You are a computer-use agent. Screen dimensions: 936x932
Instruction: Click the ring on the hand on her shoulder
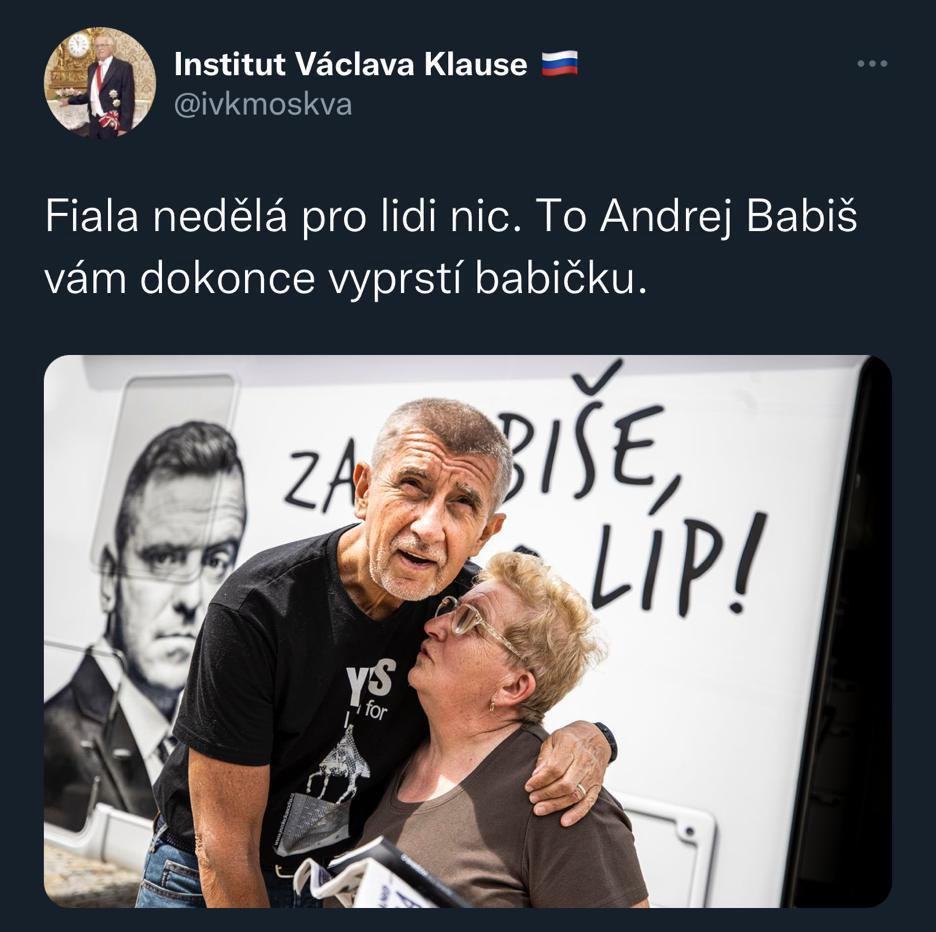coord(580,791)
